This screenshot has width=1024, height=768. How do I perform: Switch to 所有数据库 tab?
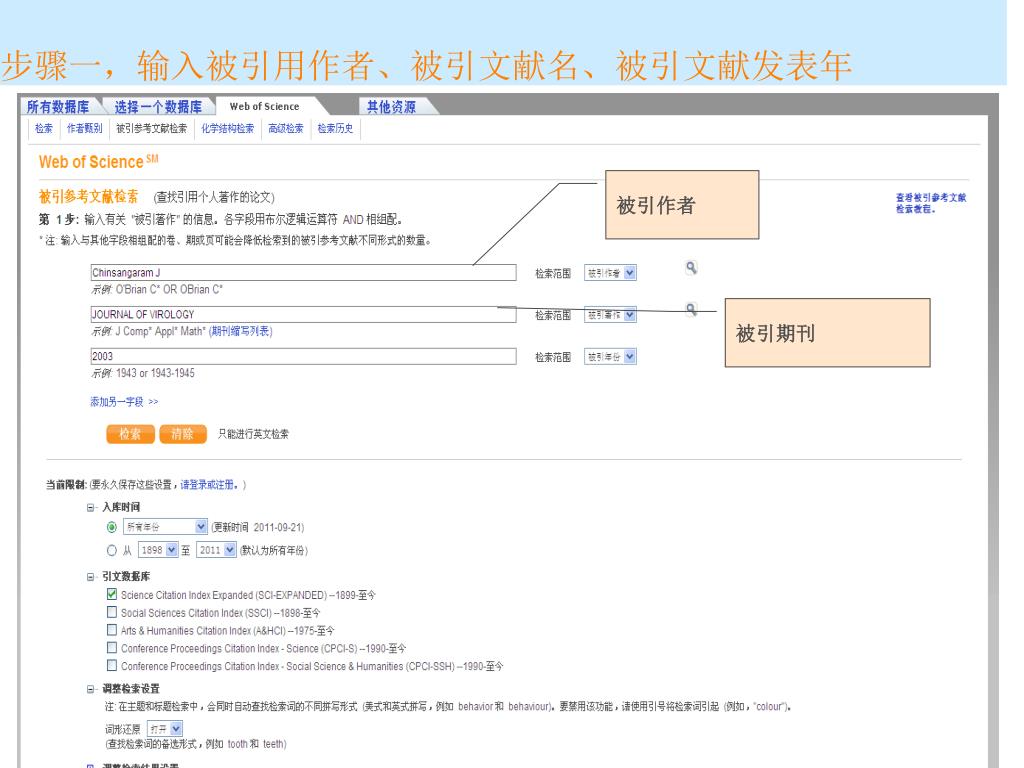click(58, 106)
